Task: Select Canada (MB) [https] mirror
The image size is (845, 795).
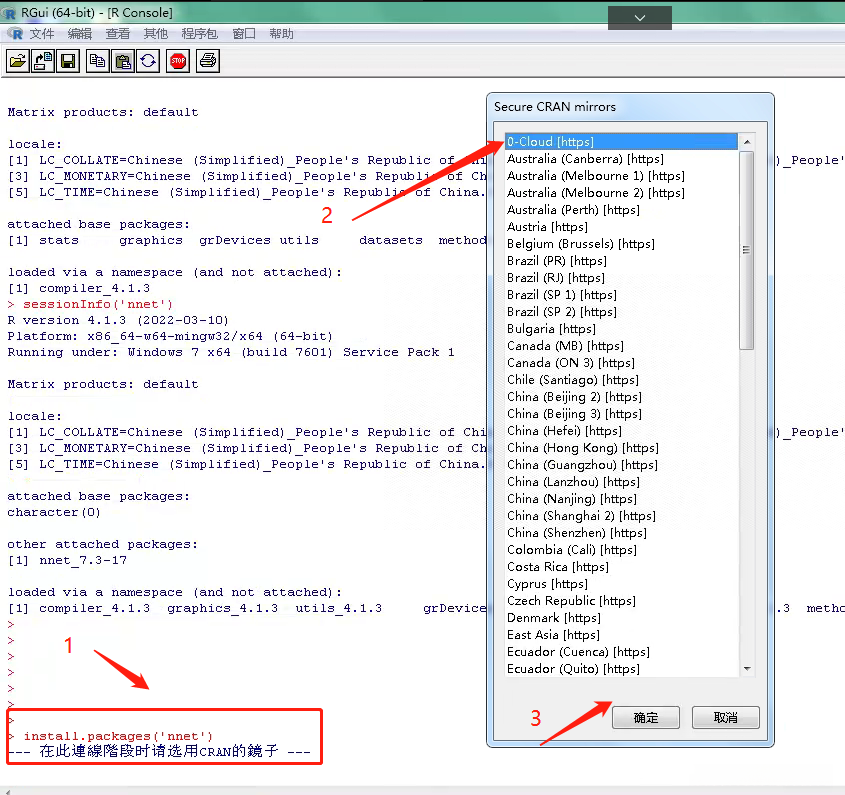Action: click(x=621, y=345)
